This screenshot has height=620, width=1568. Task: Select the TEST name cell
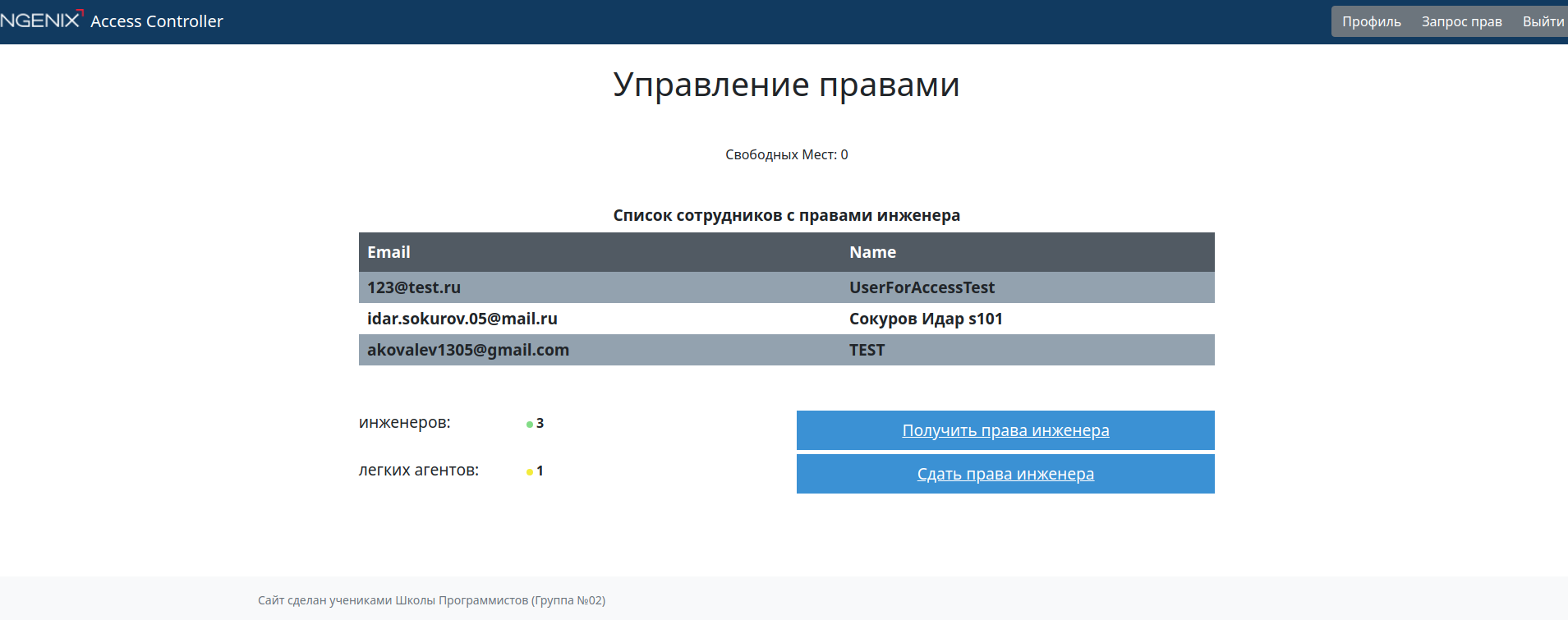tap(867, 350)
